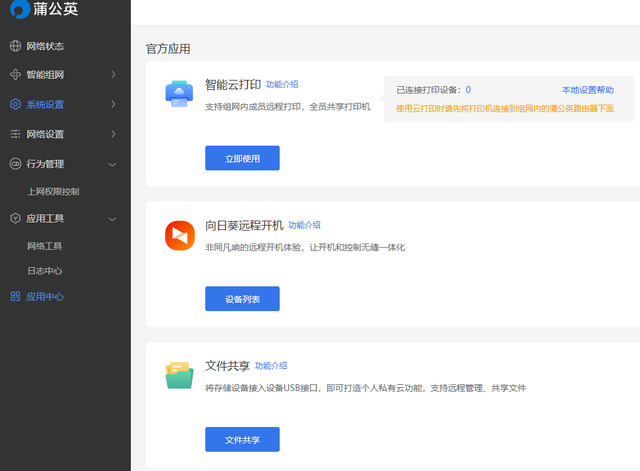Select 网络设置 menu label
Screen dimensions: 640x471
pos(45,134)
